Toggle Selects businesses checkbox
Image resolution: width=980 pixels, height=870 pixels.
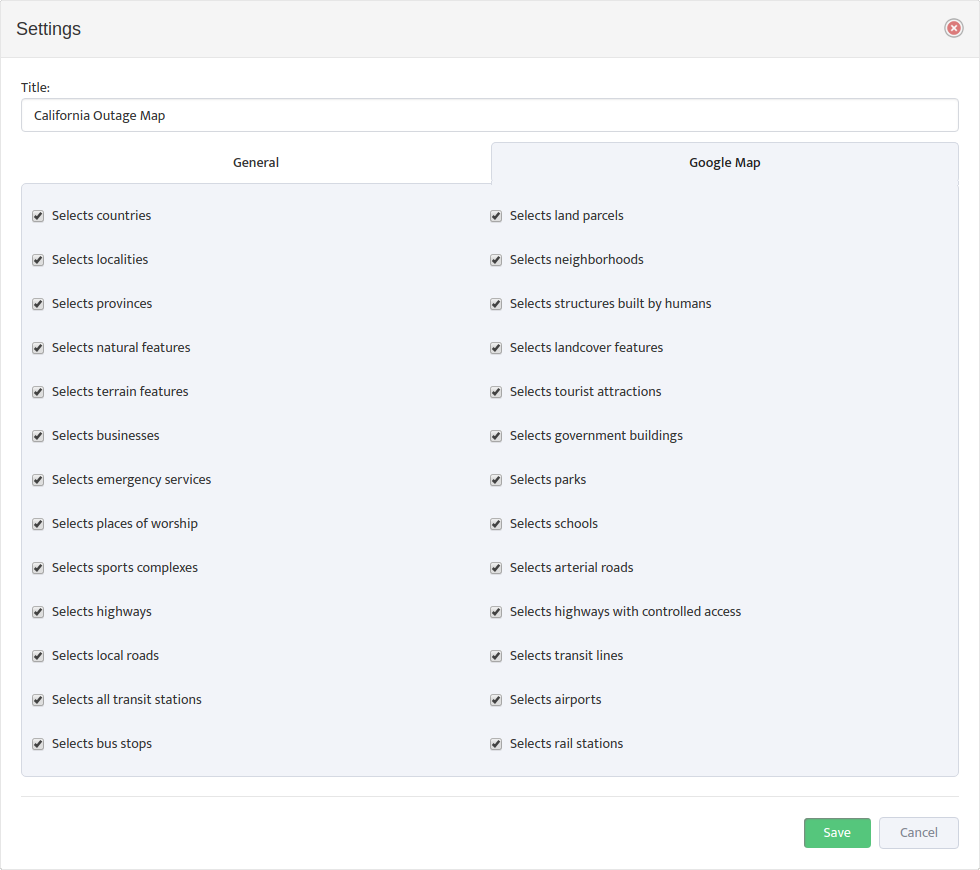(38, 436)
